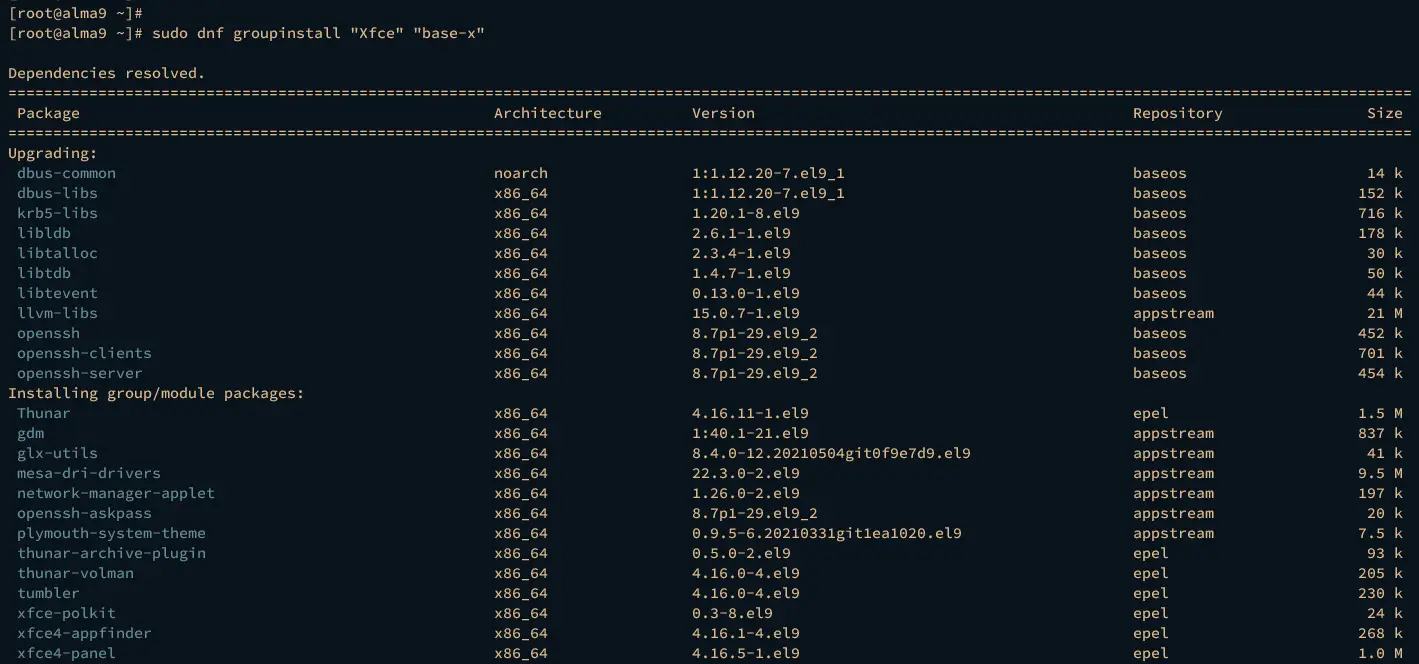Select the 'plymouth-system-theme' package name

pos(111,533)
